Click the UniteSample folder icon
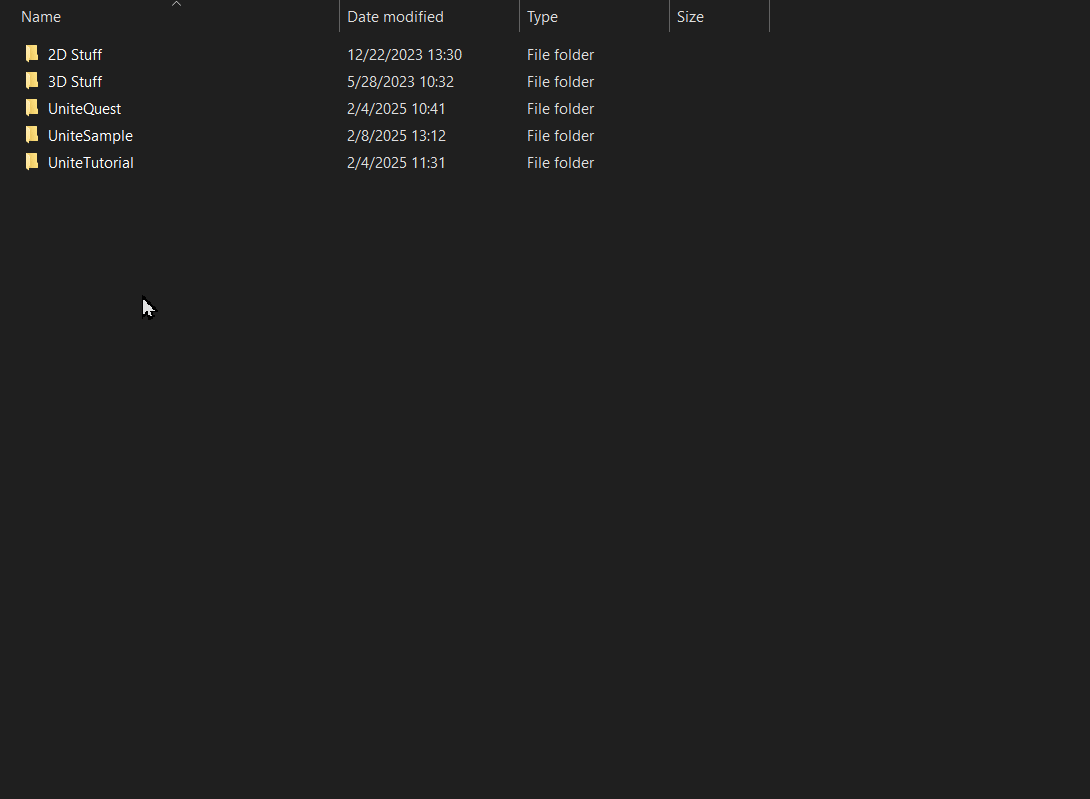1090x799 pixels. (x=31, y=136)
